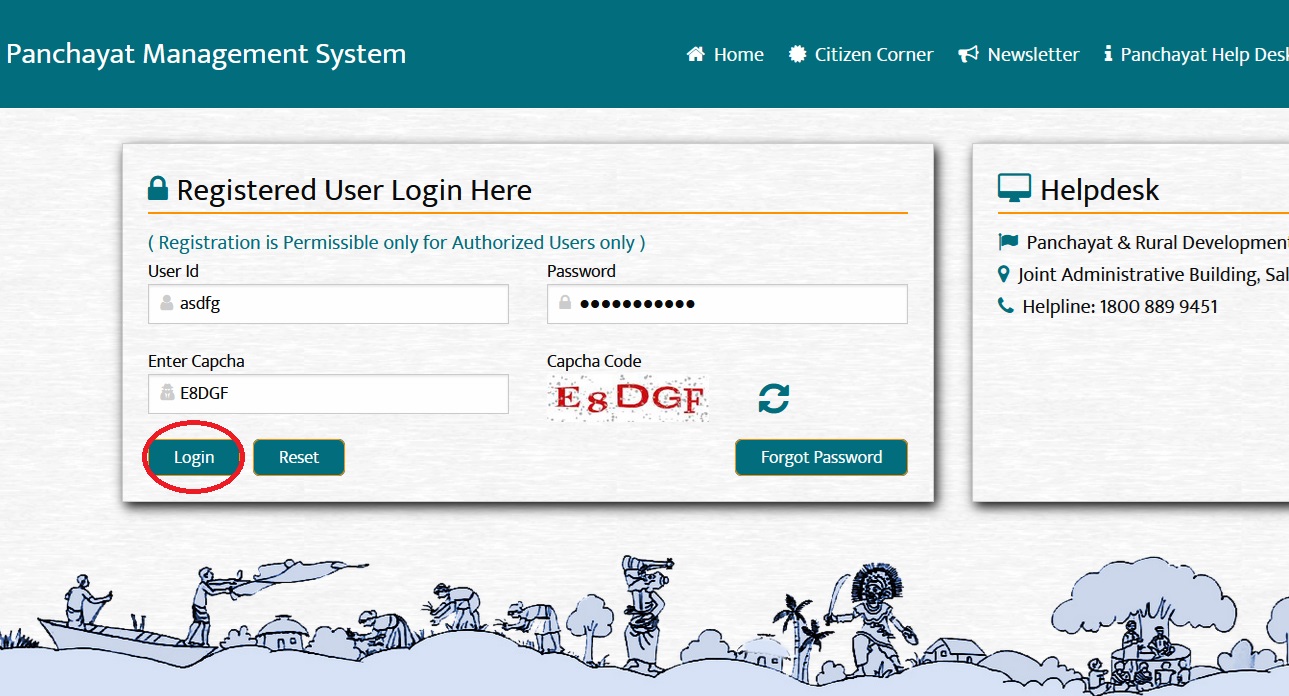Viewport: 1289px width, 696px height.
Task: Click the padlock icon beside Registered User Login
Action: click(x=158, y=189)
